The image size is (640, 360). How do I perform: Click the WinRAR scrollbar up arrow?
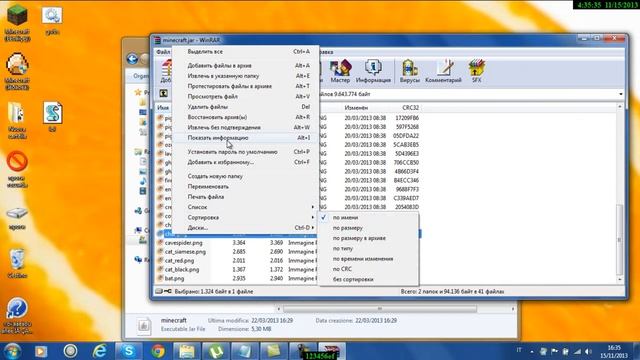(620, 107)
